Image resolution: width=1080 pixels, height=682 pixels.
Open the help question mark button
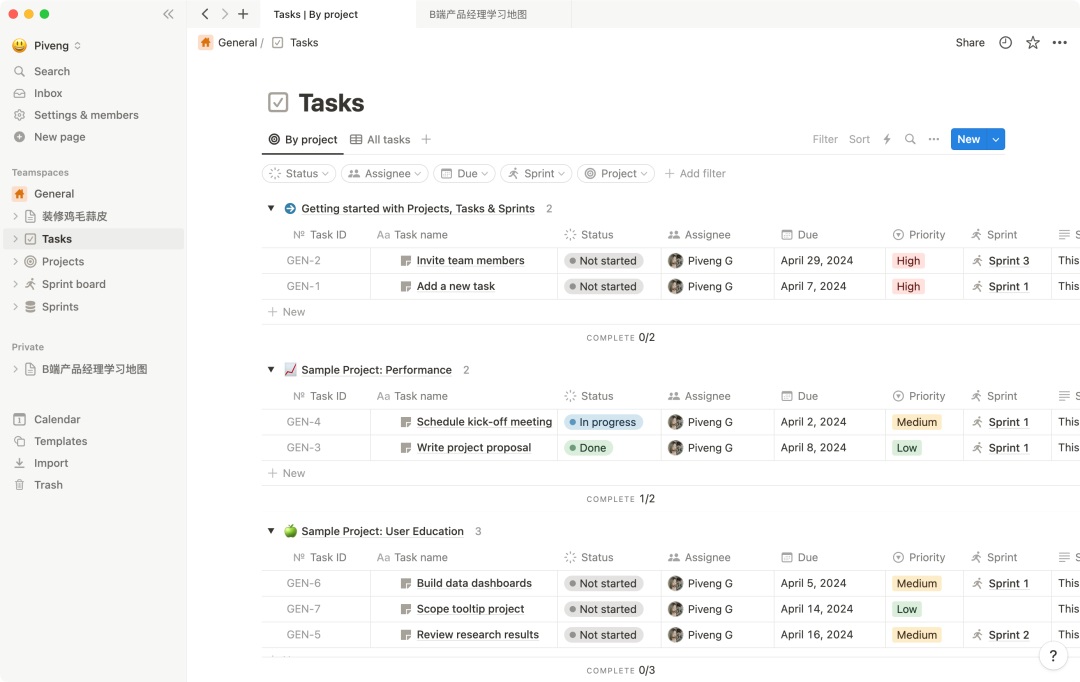coord(1052,655)
